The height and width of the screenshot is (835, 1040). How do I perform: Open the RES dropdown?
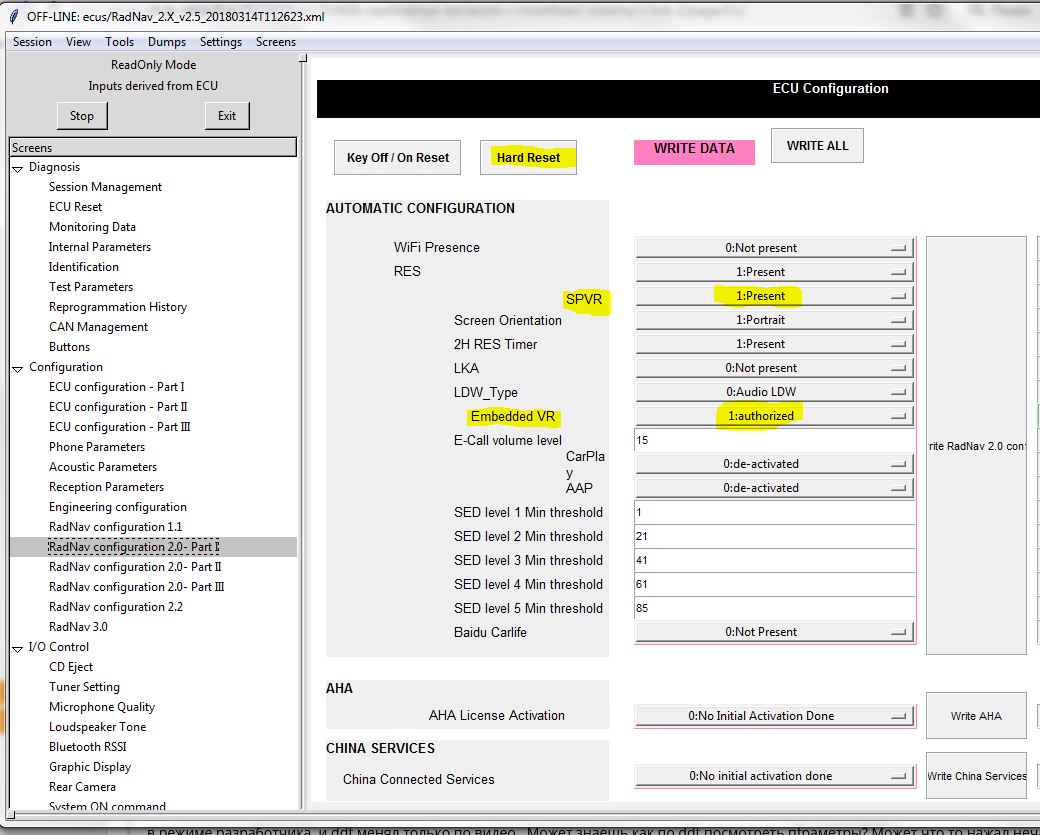click(x=774, y=272)
